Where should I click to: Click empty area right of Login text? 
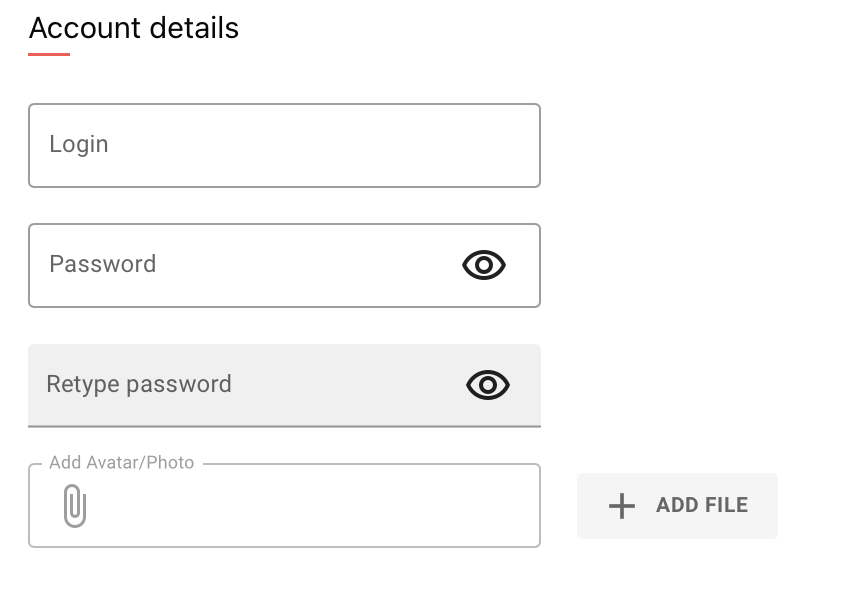(320, 145)
